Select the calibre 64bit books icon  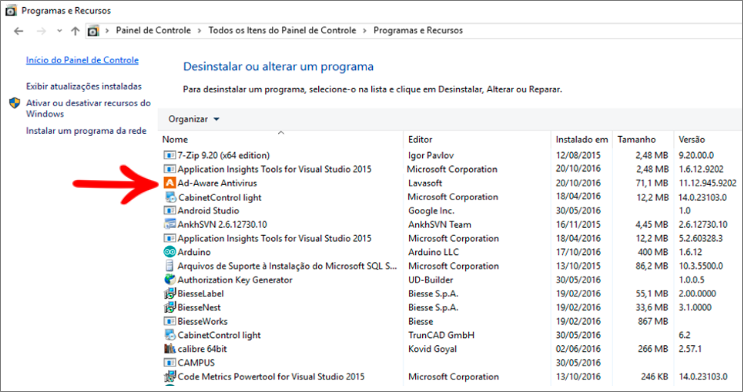(169, 348)
